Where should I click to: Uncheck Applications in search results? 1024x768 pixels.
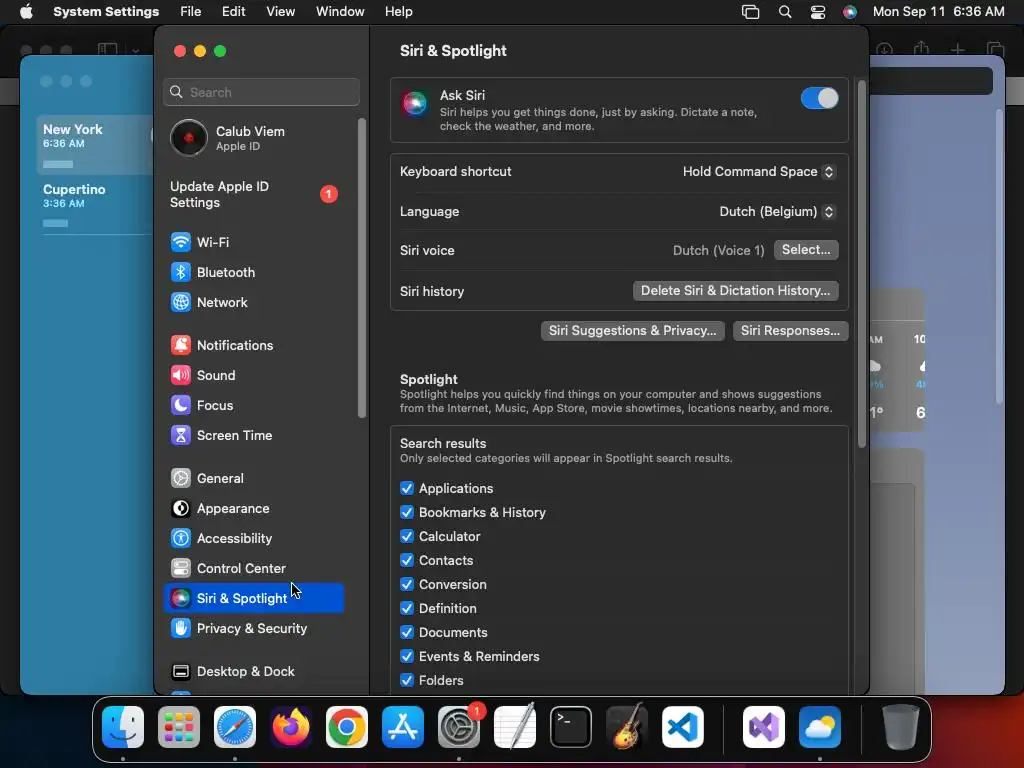pos(407,488)
